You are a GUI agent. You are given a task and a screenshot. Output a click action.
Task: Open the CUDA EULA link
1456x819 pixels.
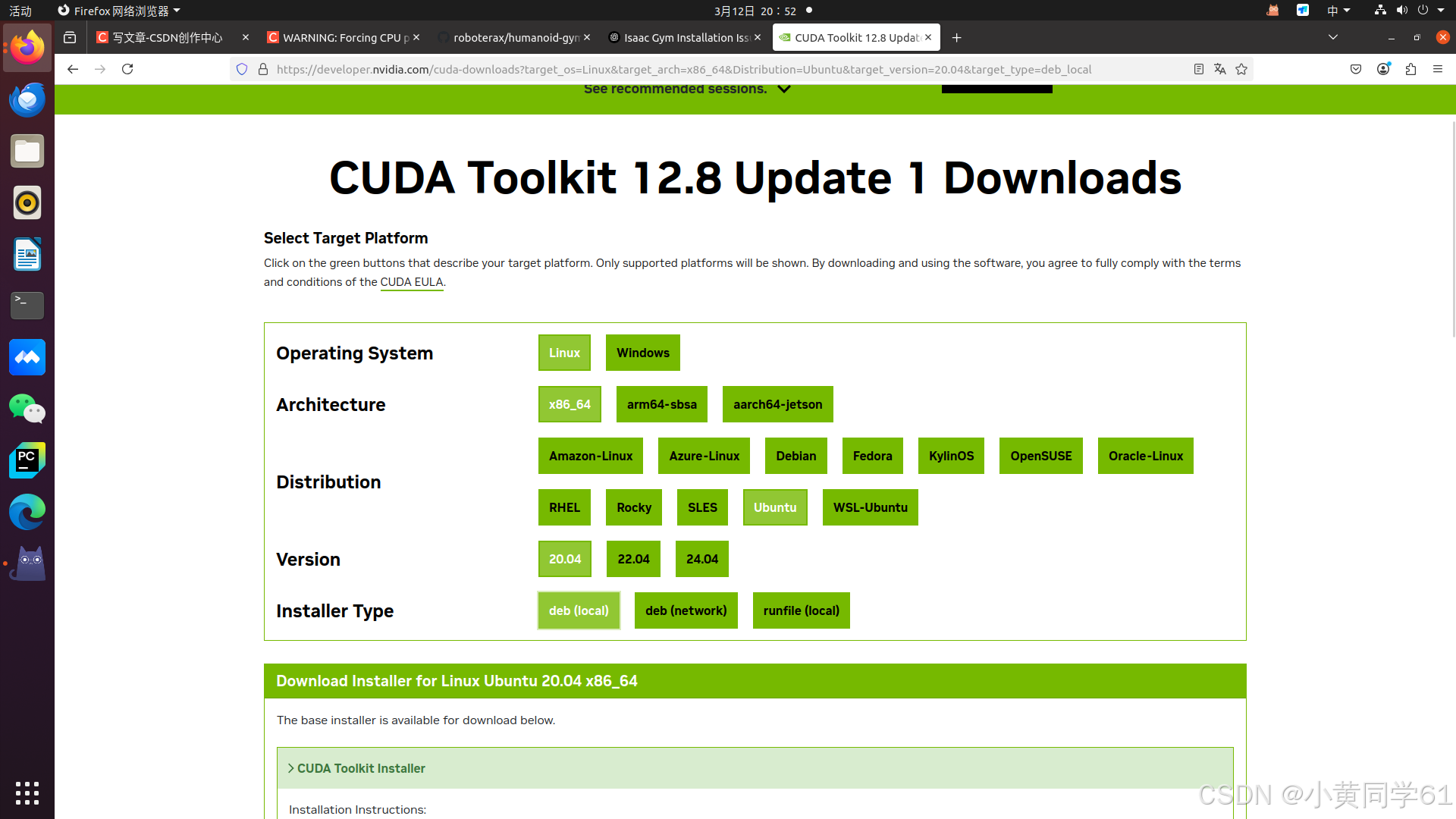pyautogui.click(x=412, y=282)
